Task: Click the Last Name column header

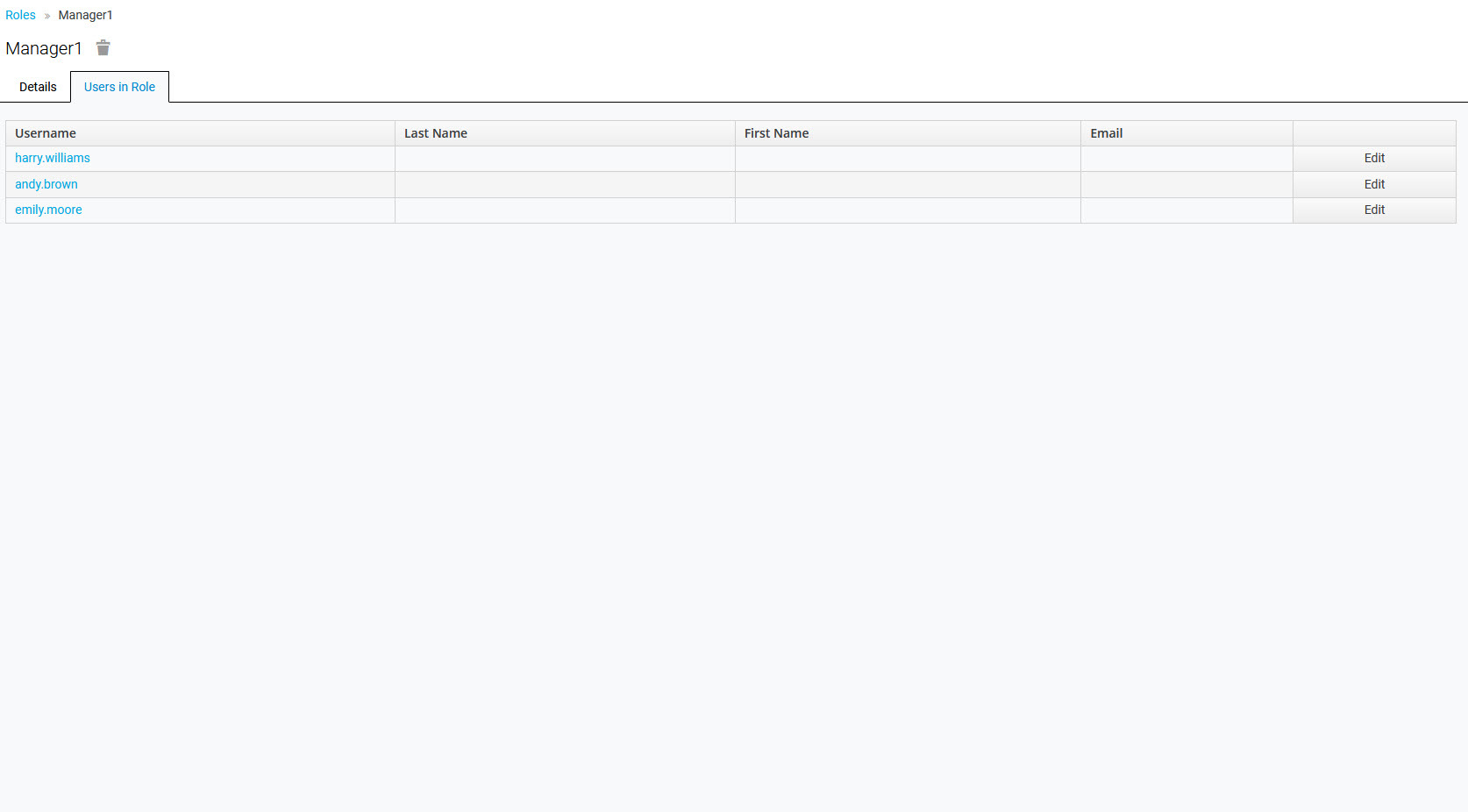Action: (436, 133)
